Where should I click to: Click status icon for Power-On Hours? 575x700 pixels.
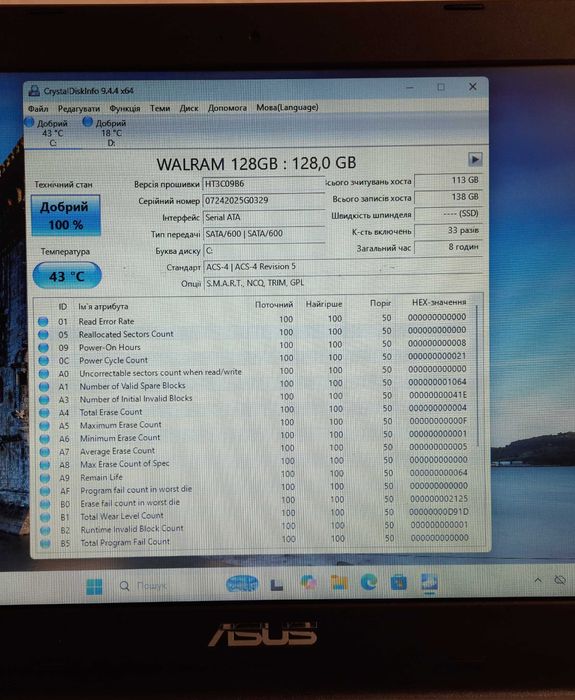coord(43,347)
